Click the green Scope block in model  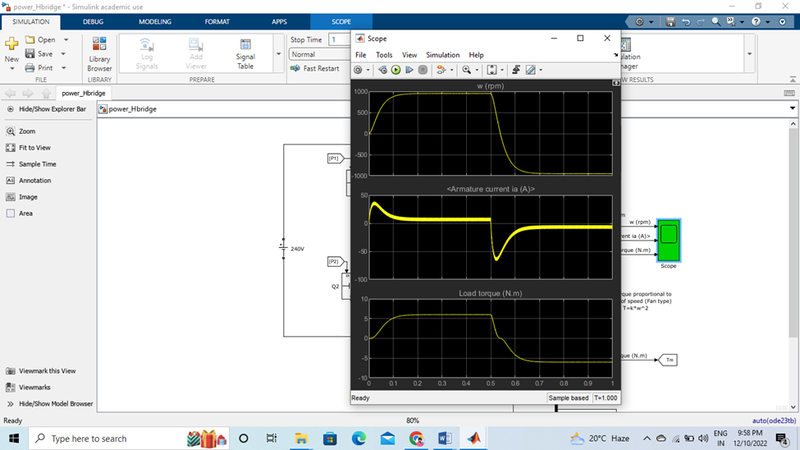(668, 240)
